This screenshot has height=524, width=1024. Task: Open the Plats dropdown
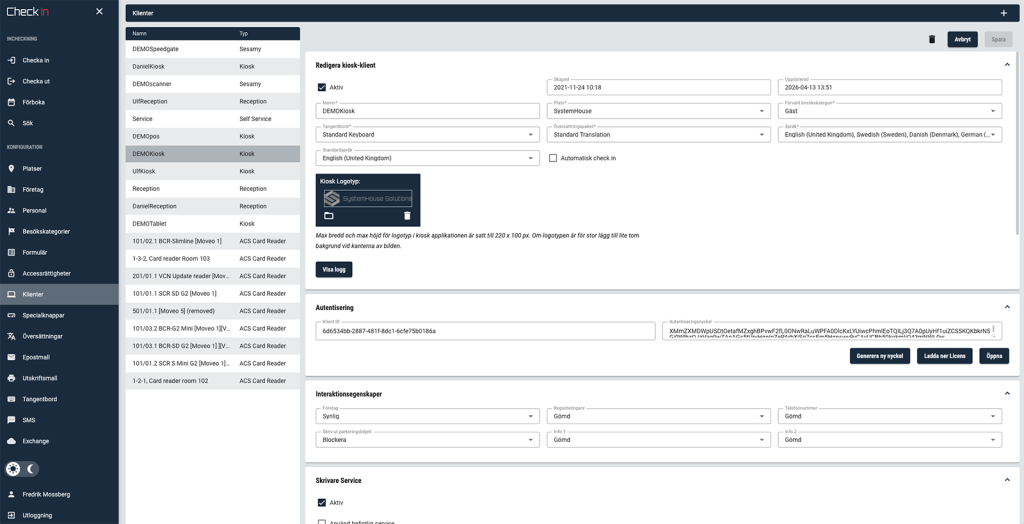658,111
